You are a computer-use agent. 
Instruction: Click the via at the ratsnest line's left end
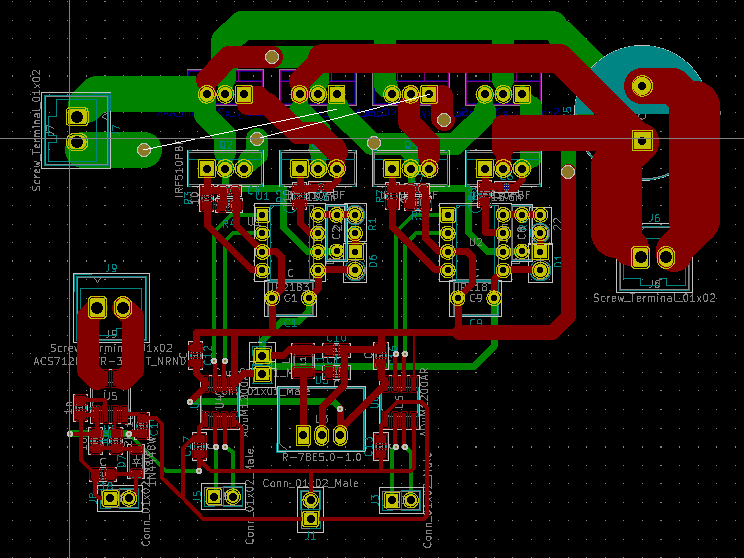tap(144, 150)
